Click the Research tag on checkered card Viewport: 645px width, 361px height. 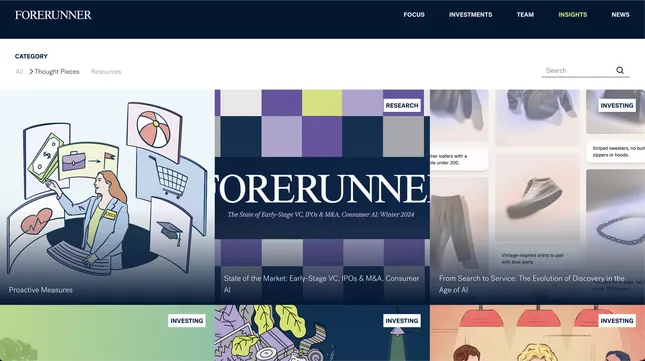pyautogui.click(x=402, y=105)
